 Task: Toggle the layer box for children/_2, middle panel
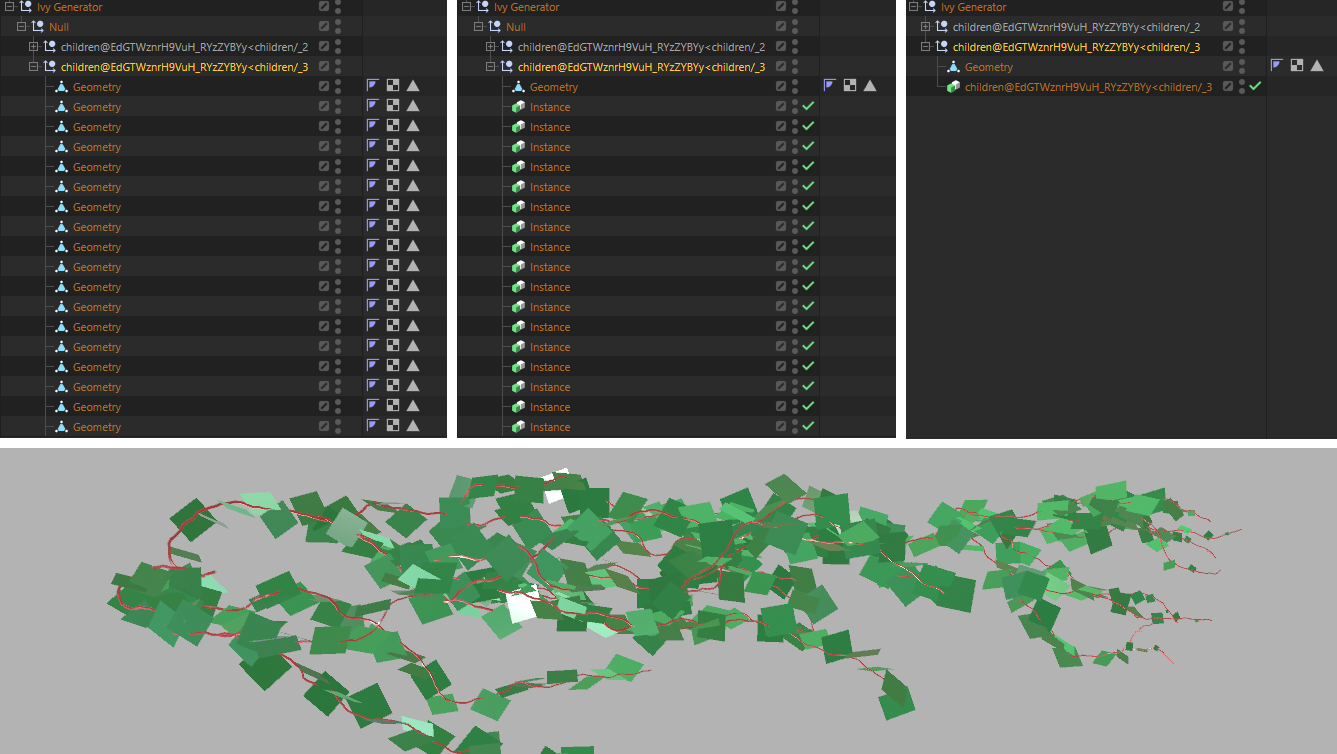click(781, 47)
